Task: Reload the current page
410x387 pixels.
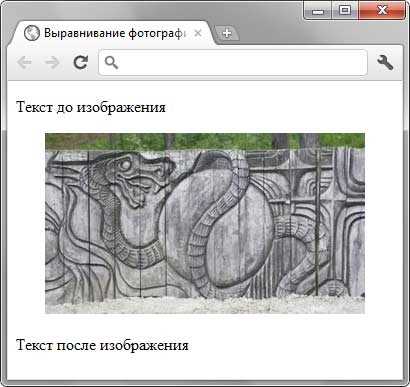Action: pos(81,62)
